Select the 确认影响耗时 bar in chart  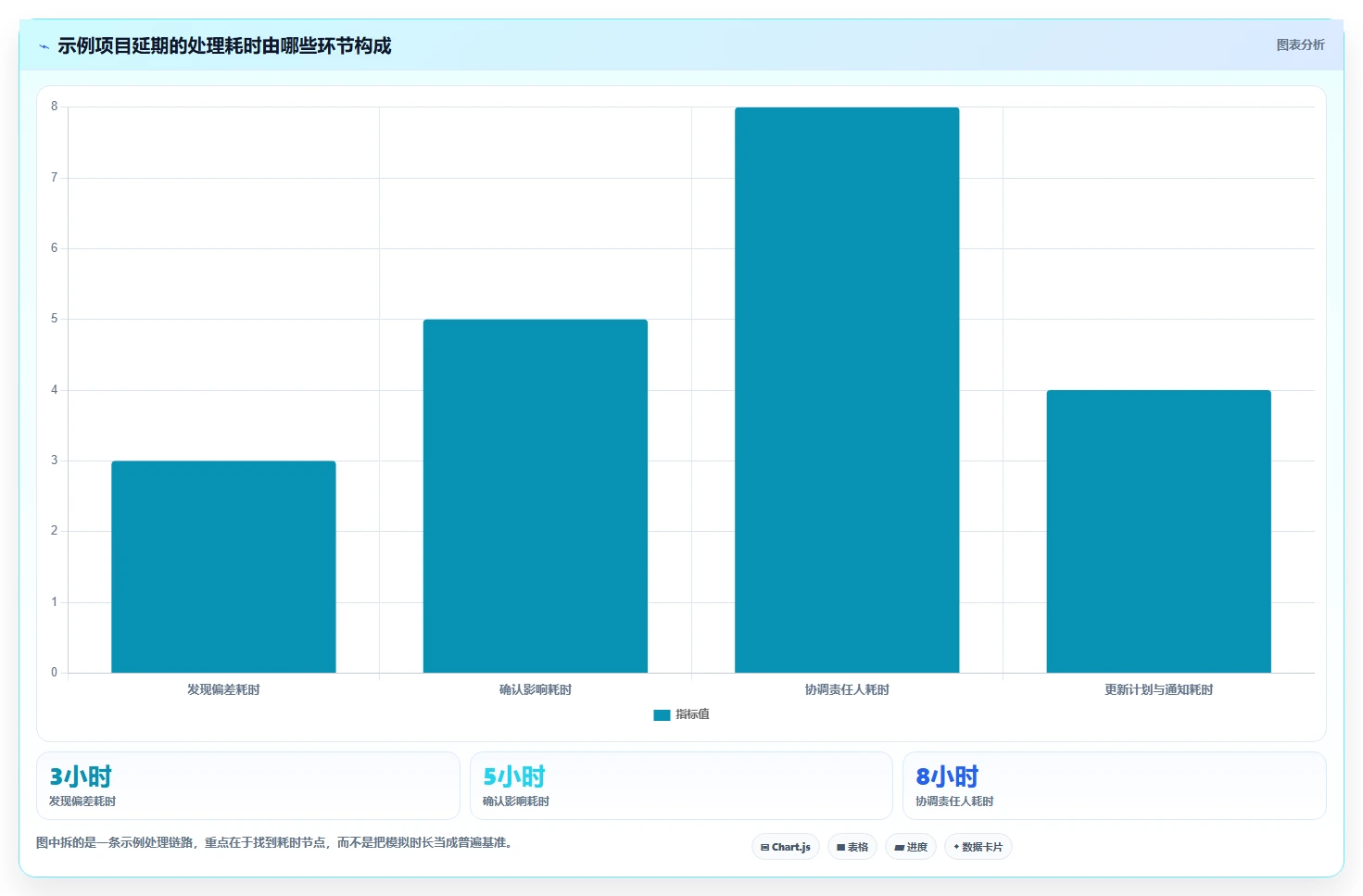536,496
